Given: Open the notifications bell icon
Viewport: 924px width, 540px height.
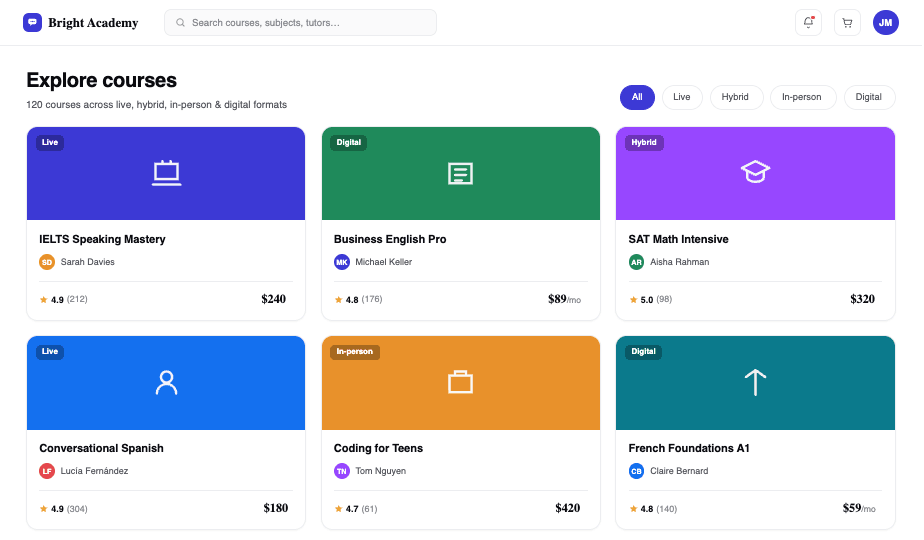Looking at the screenshot, I should 808,22.
